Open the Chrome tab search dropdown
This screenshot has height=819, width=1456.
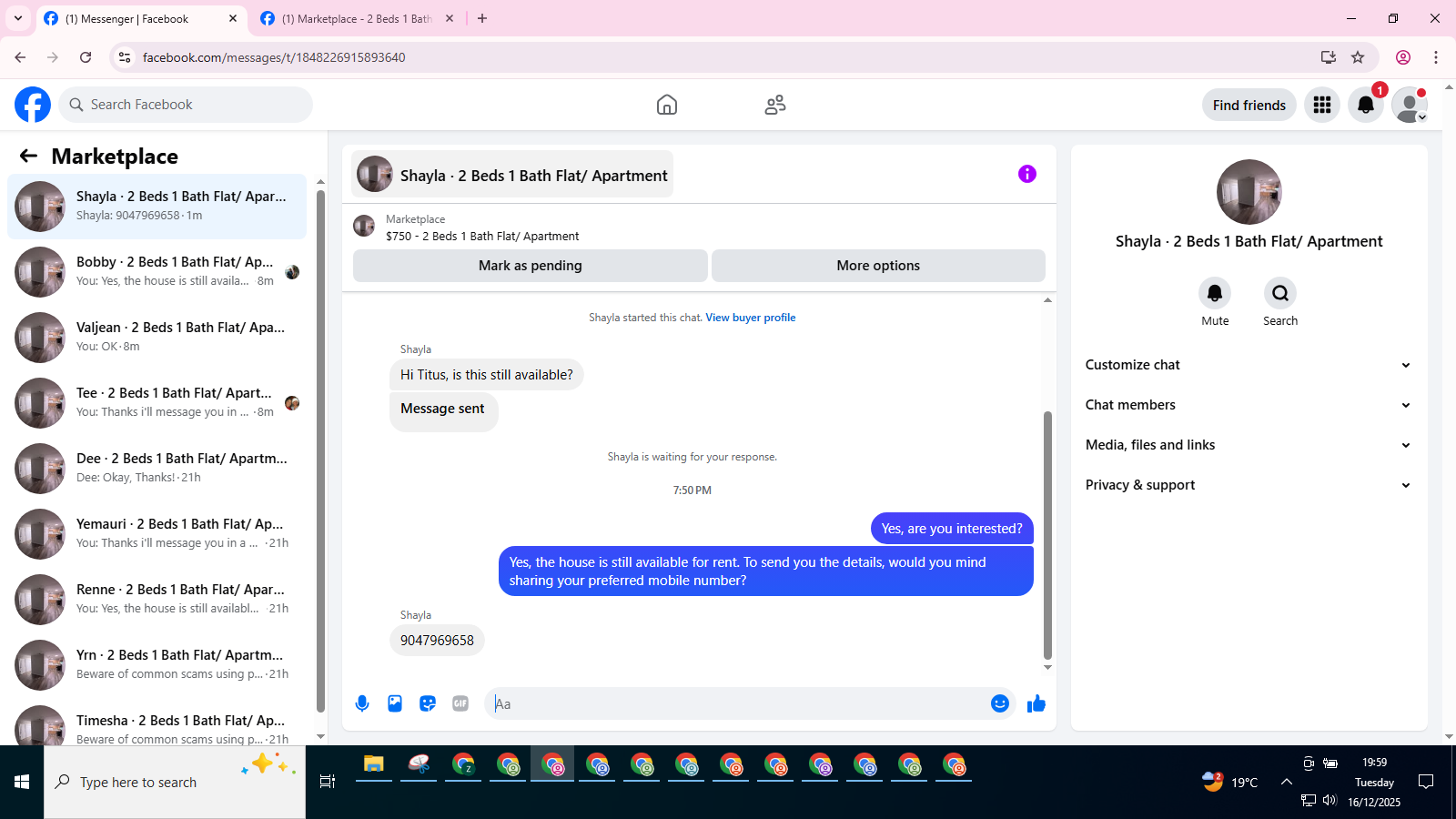click(18, 18)
